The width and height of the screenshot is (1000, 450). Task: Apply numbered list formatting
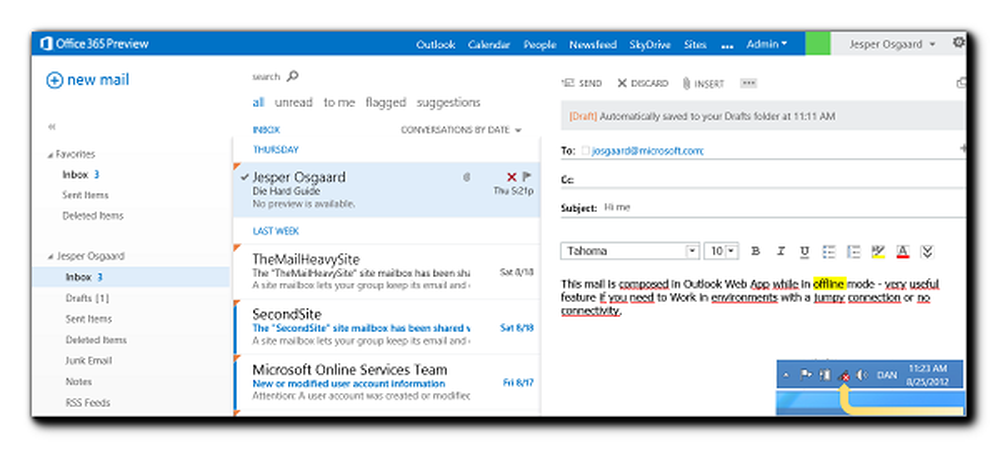pyautogui.click(x=853, y=251)
